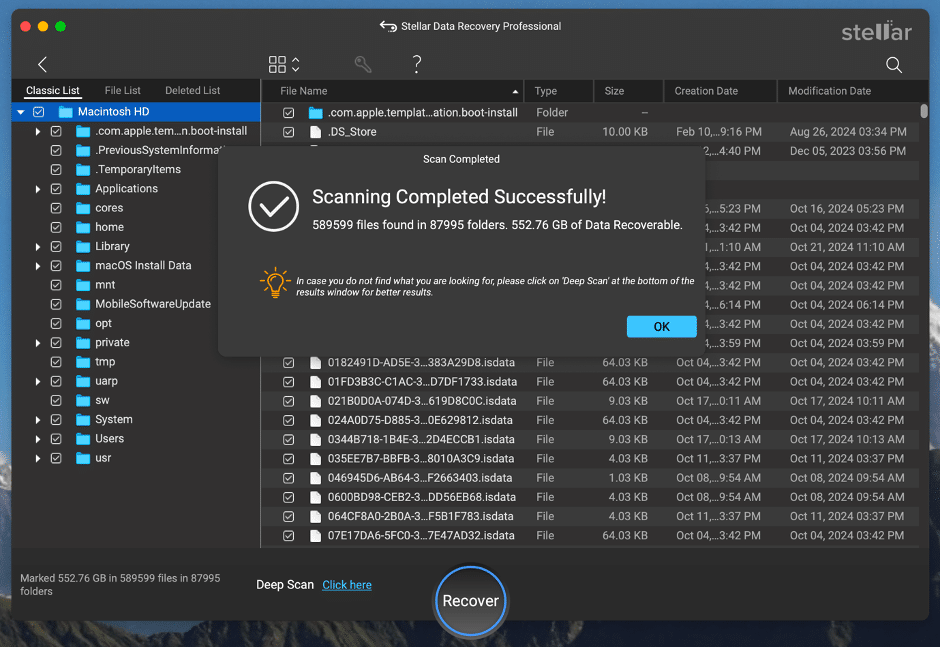Screen dimensions: 941x647
Task: Click the Stellar logo in top right
Action: click(876, 31)
